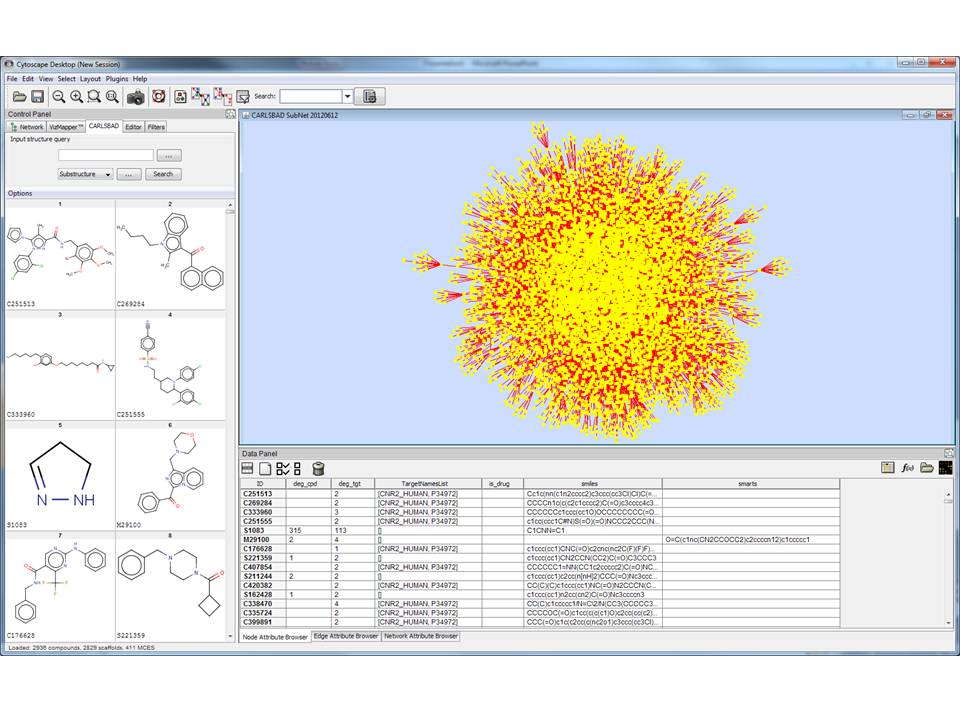
Task: Switch to the VizMapper tab
Action: click(66, 127)
